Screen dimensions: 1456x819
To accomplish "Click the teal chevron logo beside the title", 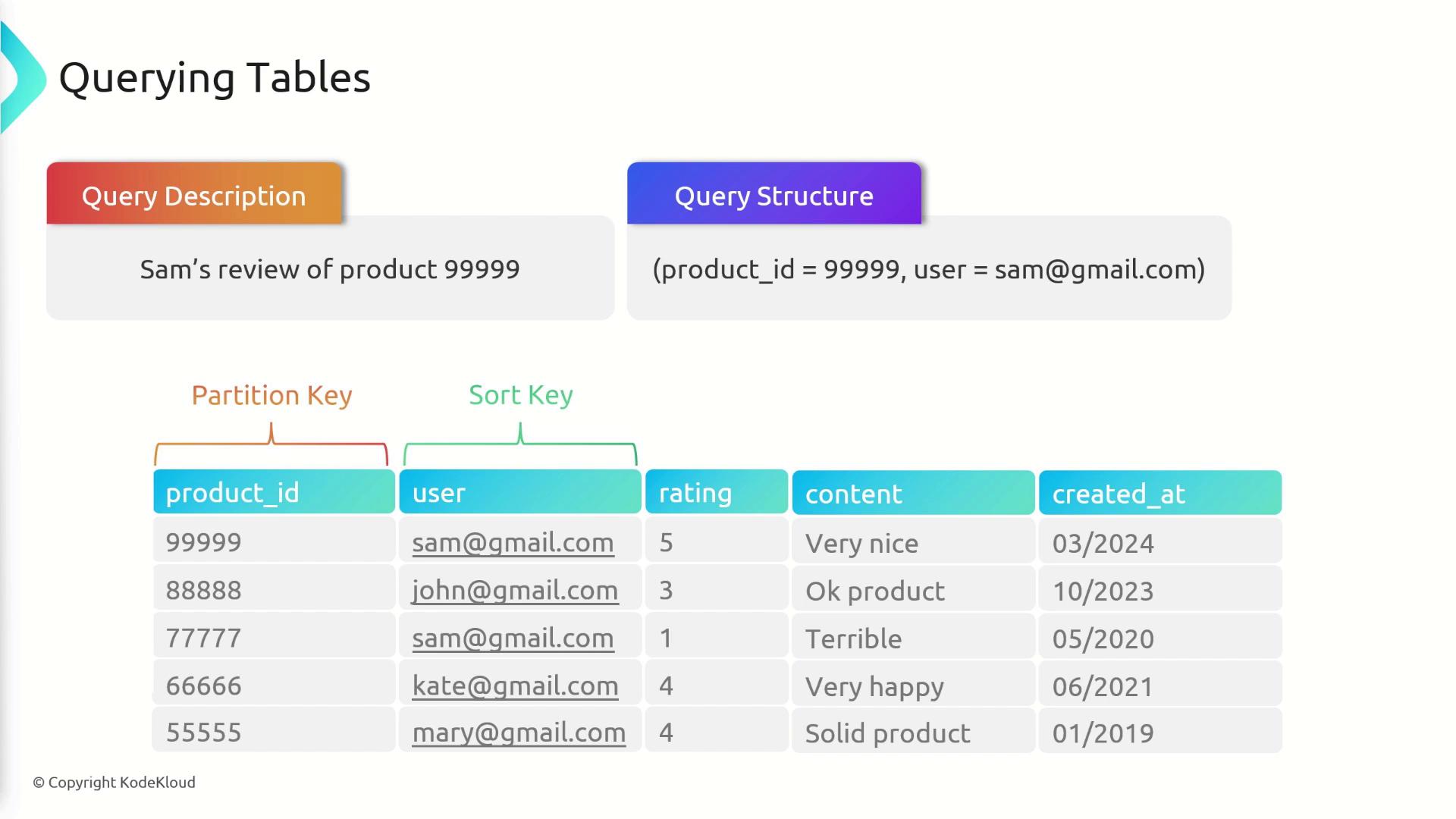I will [23, 78].
